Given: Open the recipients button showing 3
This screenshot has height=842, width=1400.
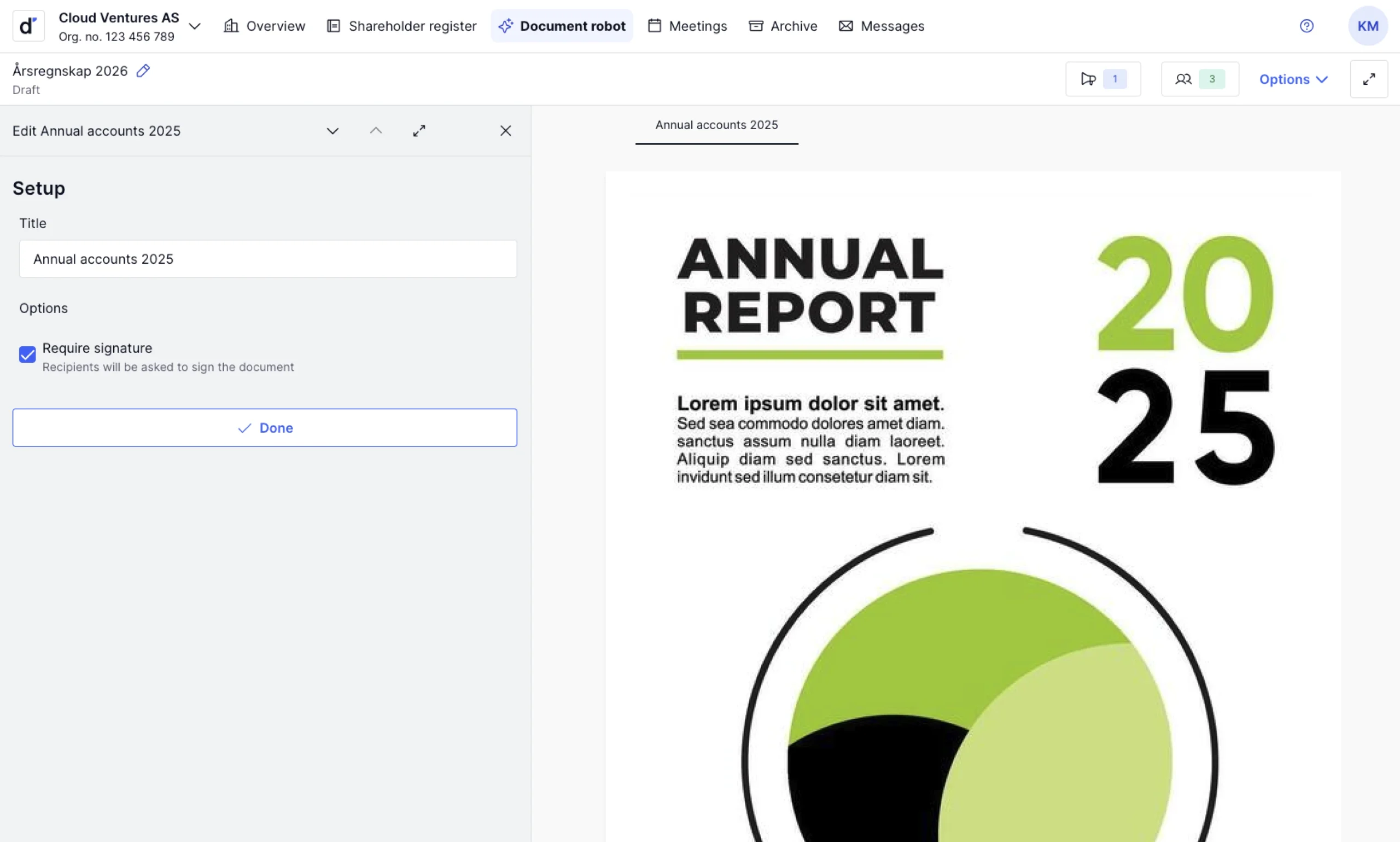Looking at the screenshot, I should pyautogui.click(x=1199, y=79).
